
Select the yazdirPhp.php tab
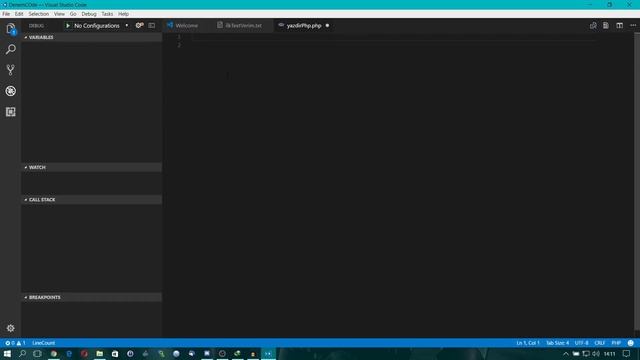pos(304,25)
